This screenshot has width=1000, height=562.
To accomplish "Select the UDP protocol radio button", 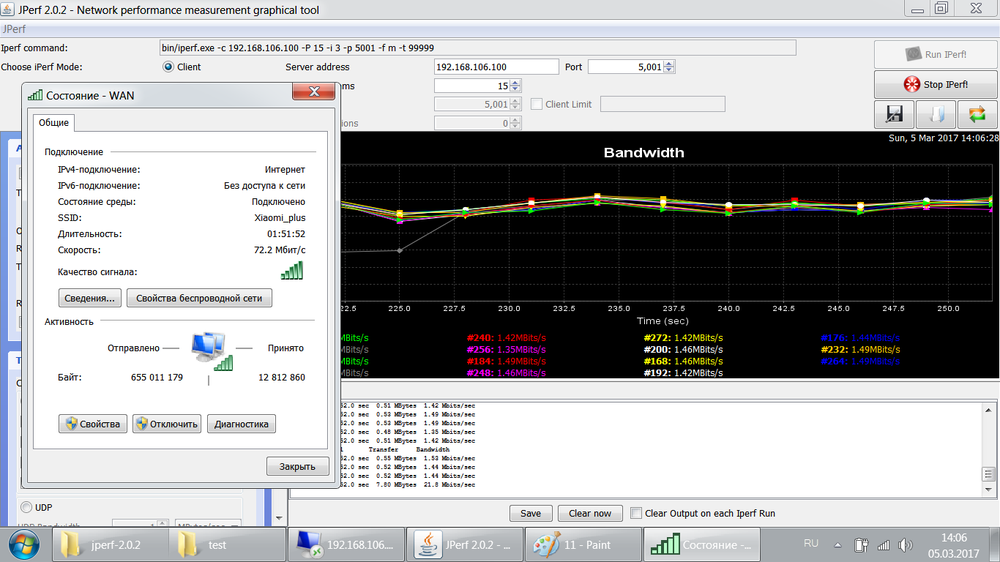I will 27,507.
